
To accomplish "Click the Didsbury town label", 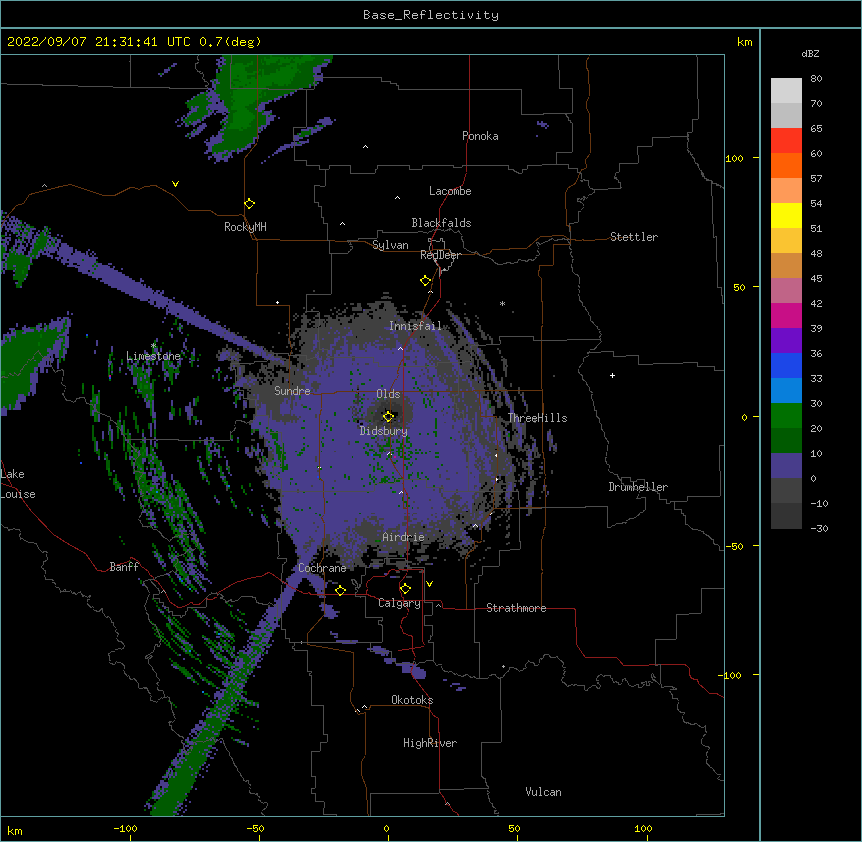I will click(384, 431).
